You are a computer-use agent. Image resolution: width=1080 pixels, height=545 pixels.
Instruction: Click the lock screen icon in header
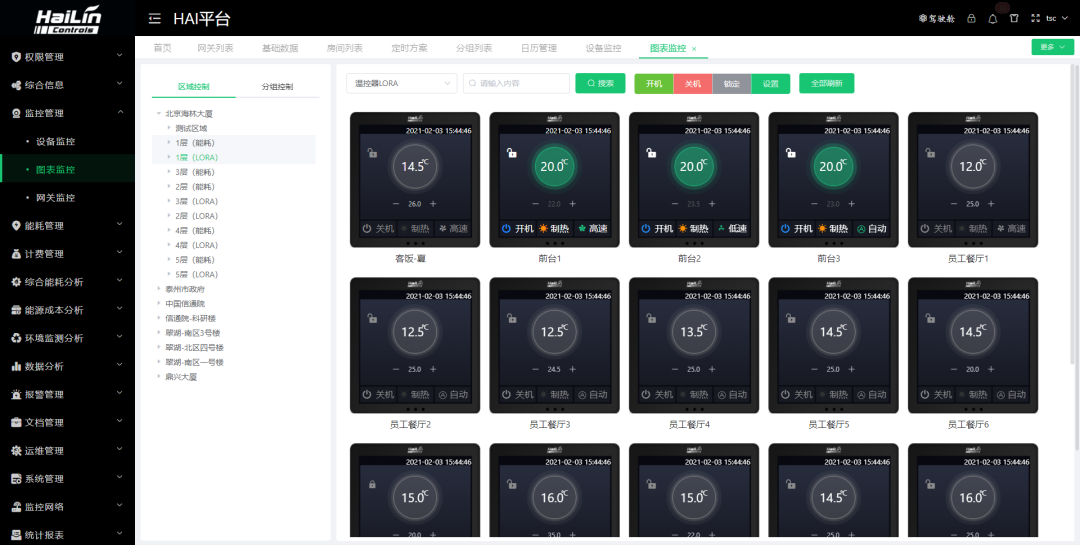(x=971, y=18)
